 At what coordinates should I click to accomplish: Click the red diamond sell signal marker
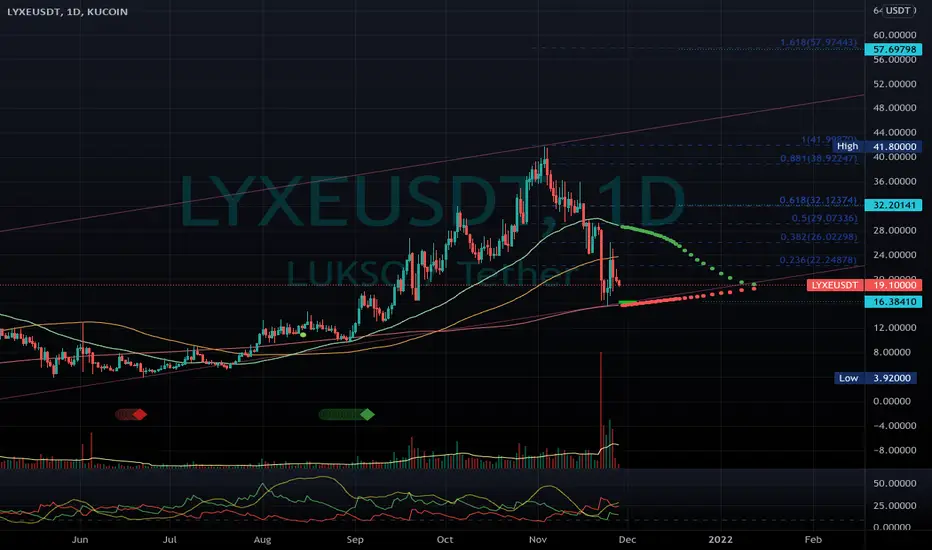[x=140, y=414]
